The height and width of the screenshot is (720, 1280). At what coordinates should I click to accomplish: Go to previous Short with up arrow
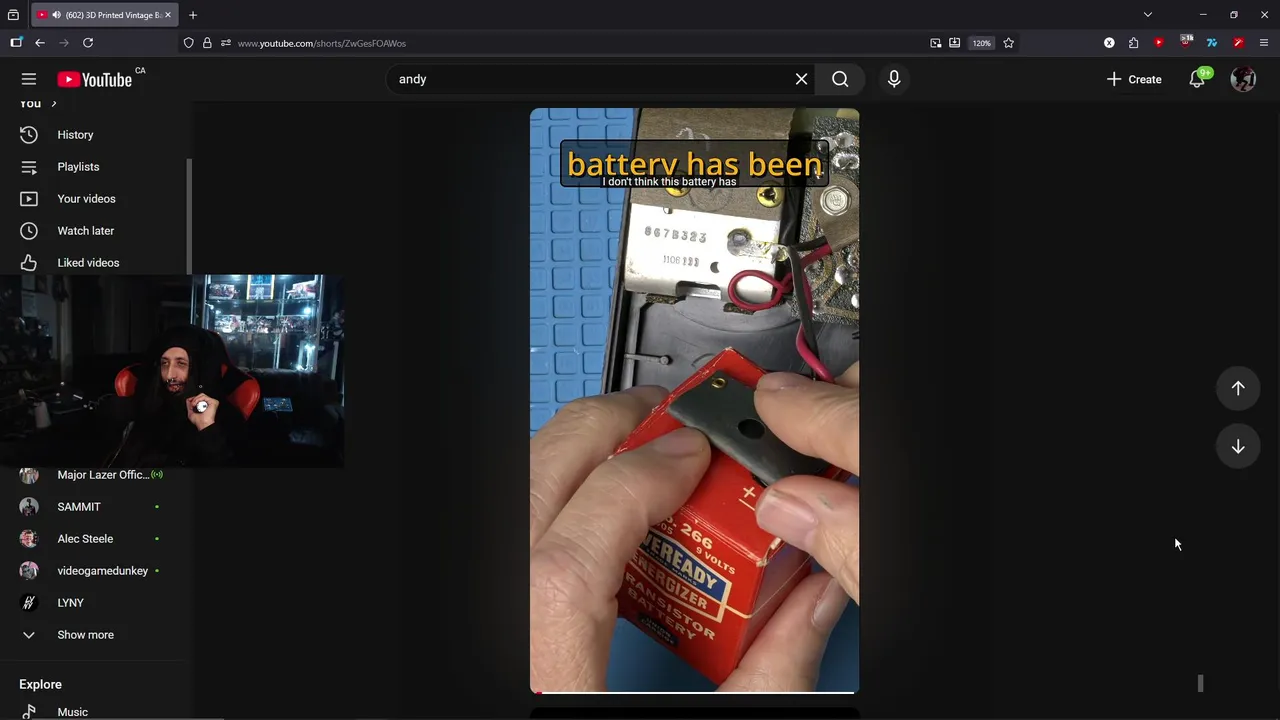tap(1238, 388)
